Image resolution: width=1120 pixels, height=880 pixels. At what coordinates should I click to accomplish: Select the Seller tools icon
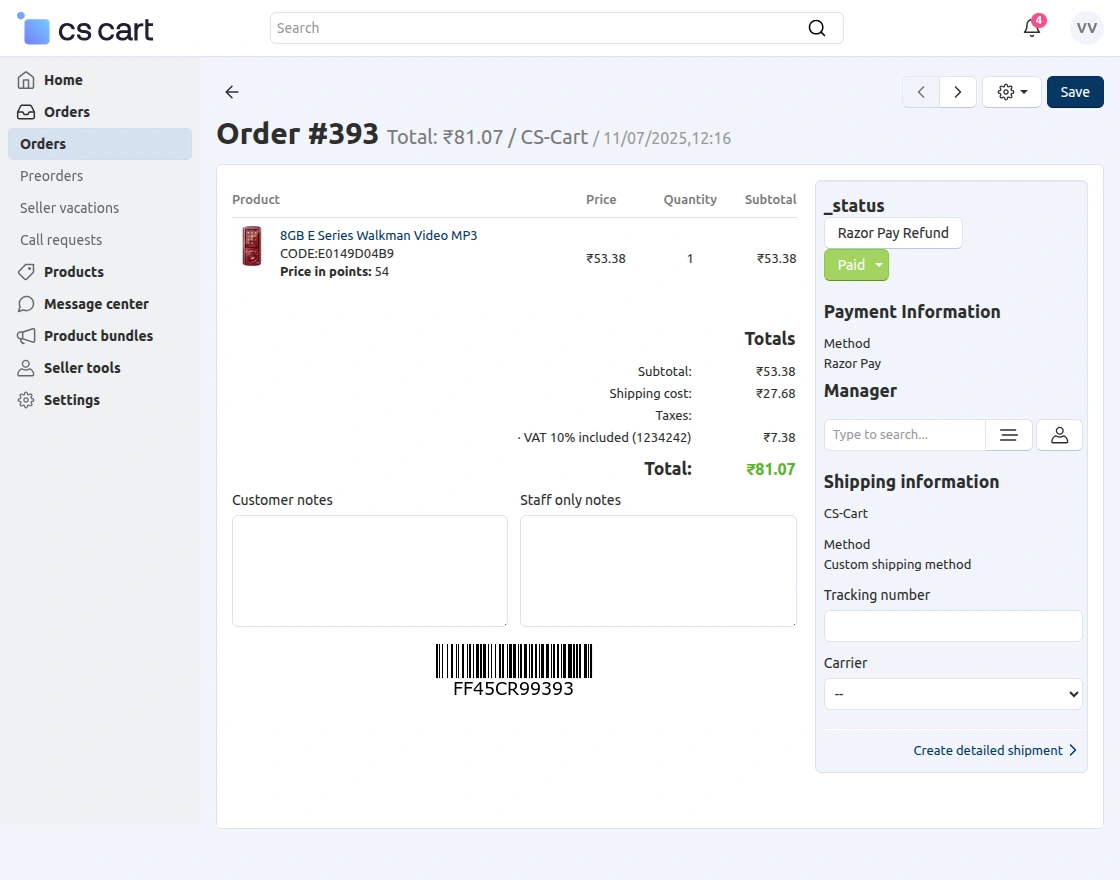click(26, 367)
